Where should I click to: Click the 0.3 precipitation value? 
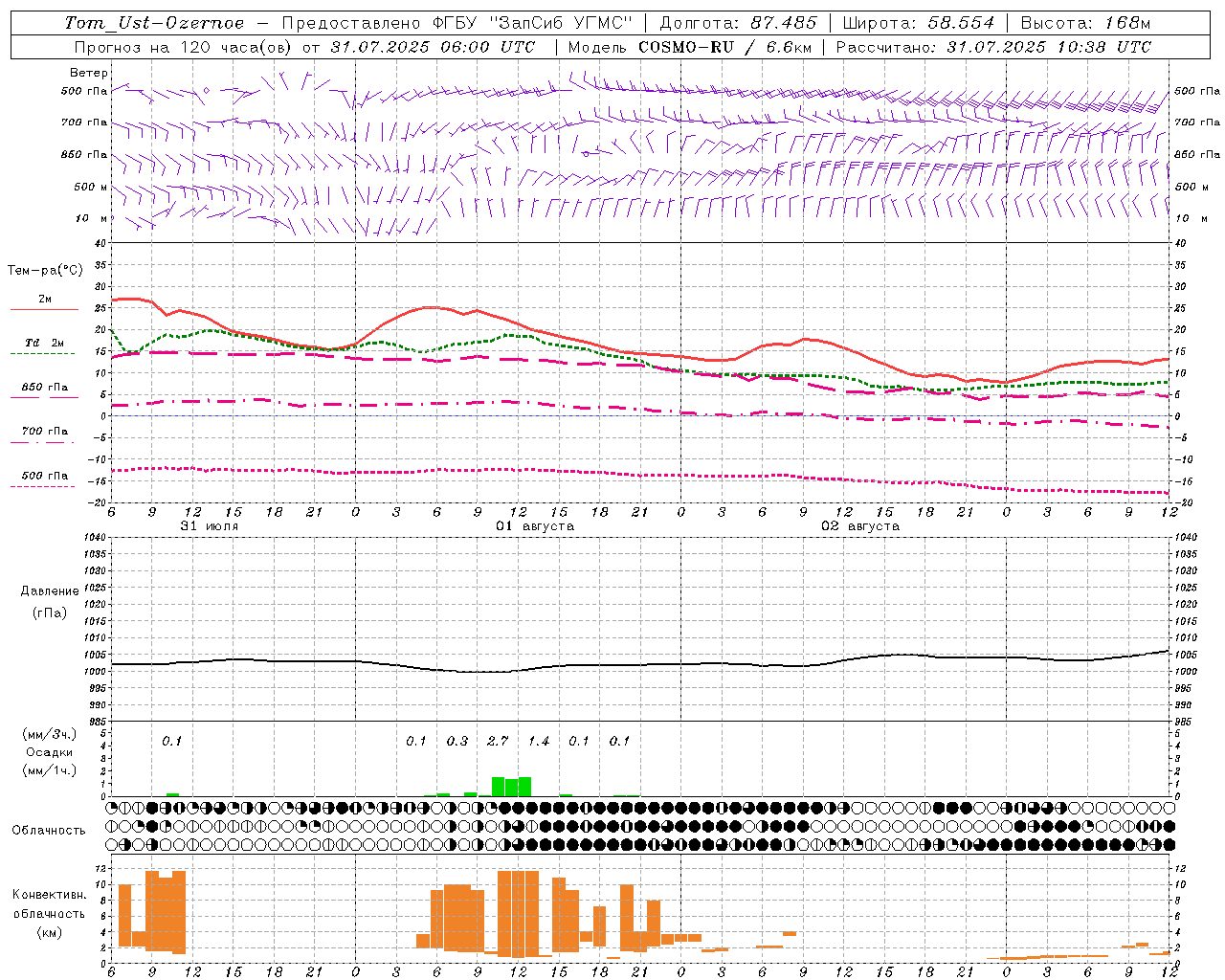457,741
